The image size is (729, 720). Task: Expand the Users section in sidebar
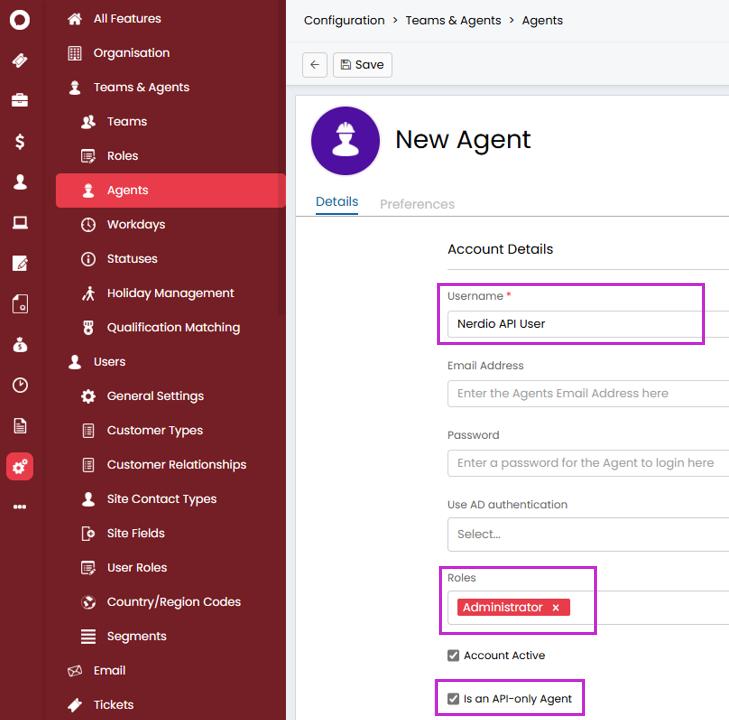coord(109,362)
